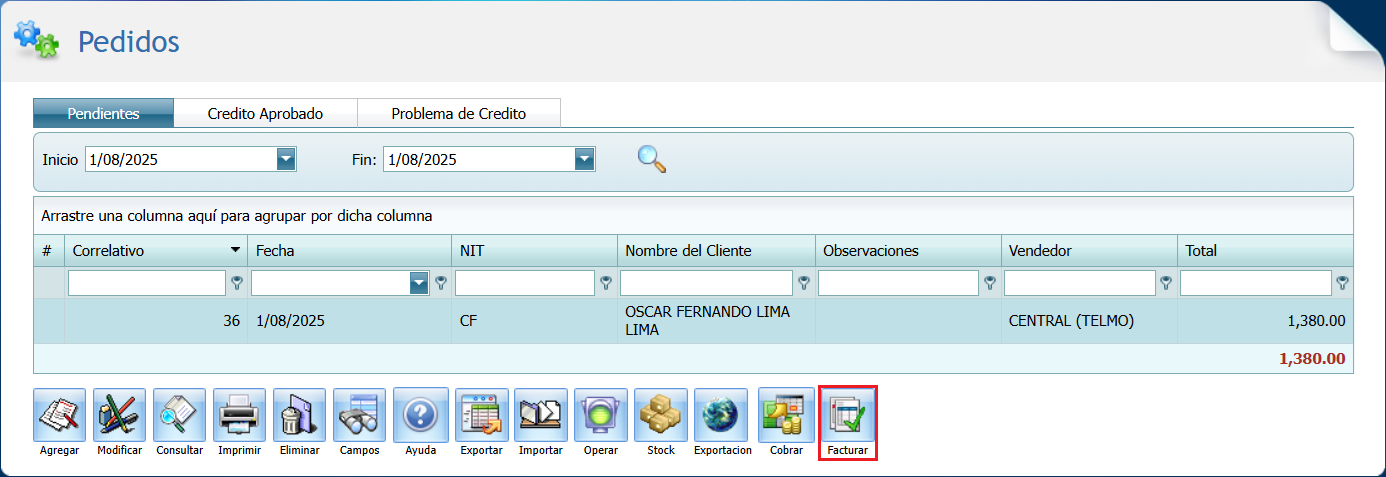Focus the Fin date field
This screenshot has width=1386, height=477.
point(479,159)
